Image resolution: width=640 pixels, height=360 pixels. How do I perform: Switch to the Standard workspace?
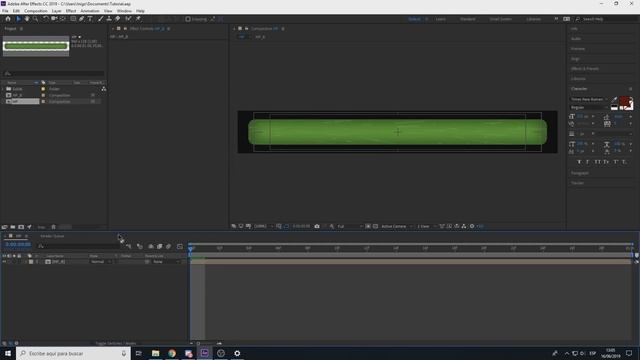[x=468, y=19]
